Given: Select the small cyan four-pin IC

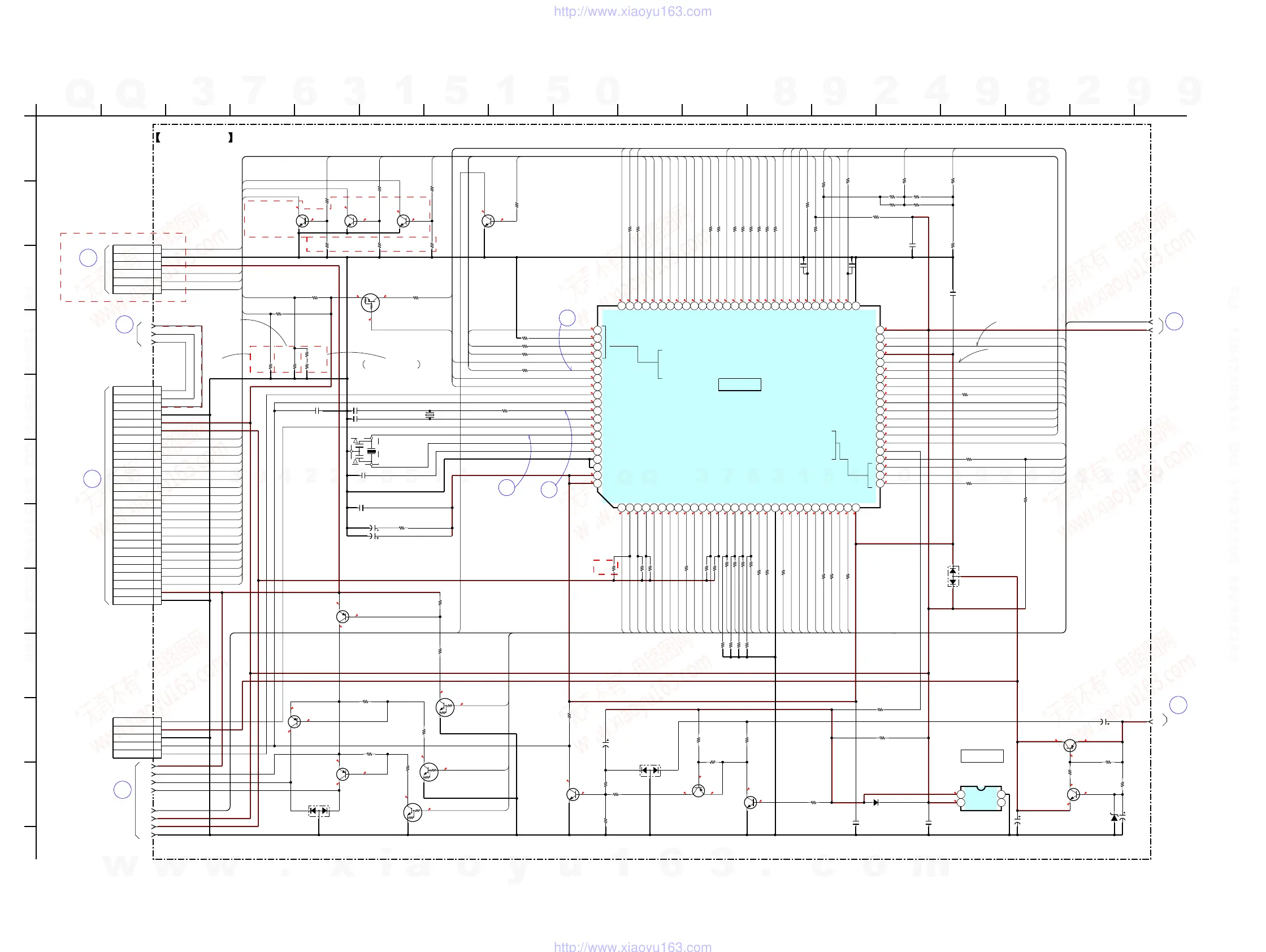Looking at the screenshot, I should point(981,798).
